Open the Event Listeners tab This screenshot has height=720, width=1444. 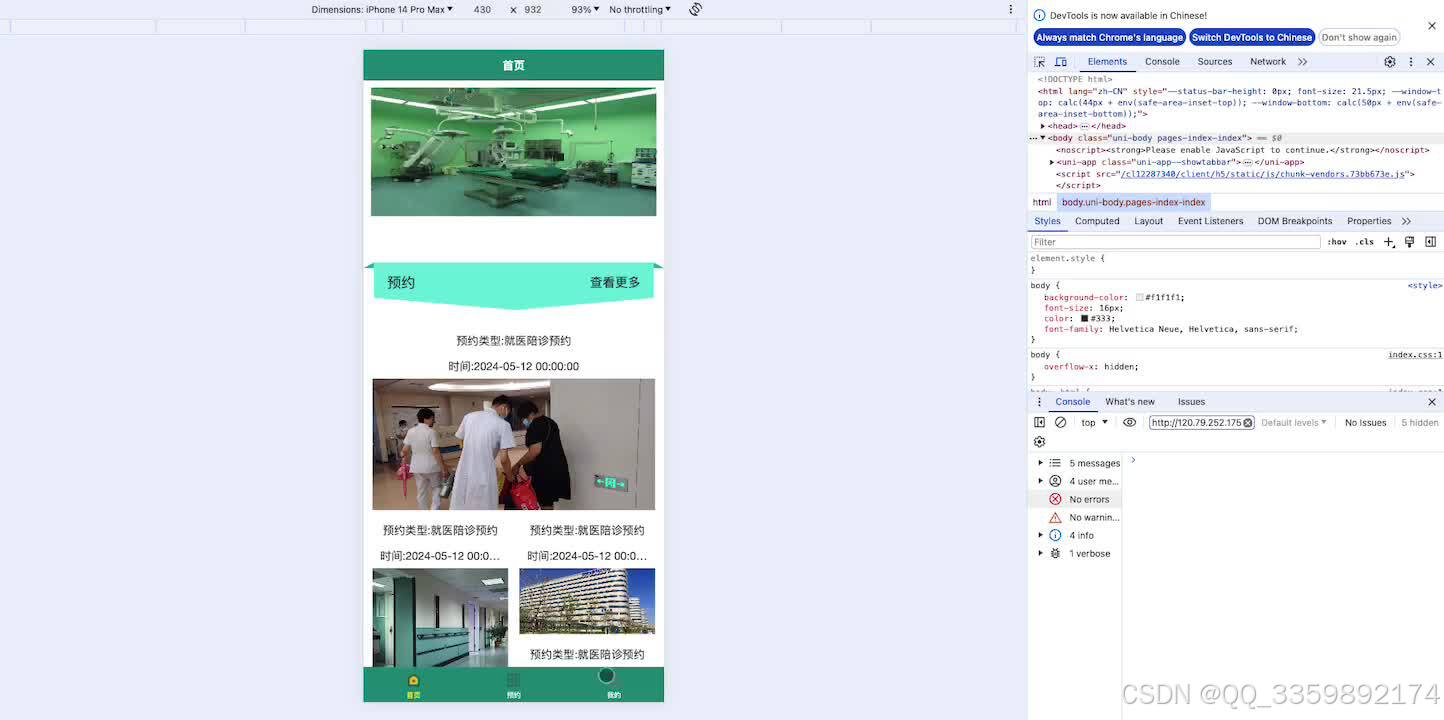pyautogui.click(x=1210, y=221)
